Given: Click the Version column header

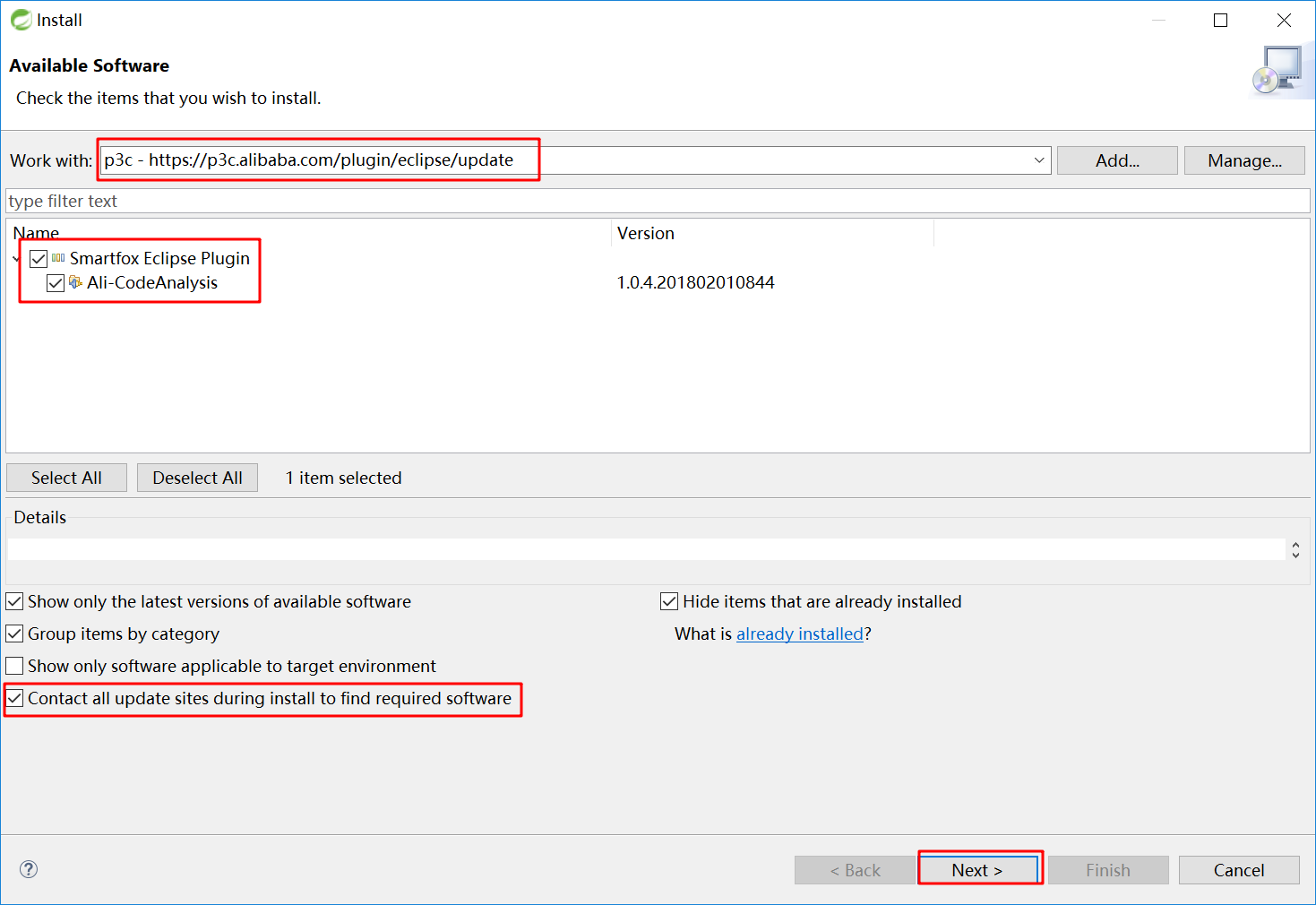Looking at the screenshot, I should click(x=773, y=233).
